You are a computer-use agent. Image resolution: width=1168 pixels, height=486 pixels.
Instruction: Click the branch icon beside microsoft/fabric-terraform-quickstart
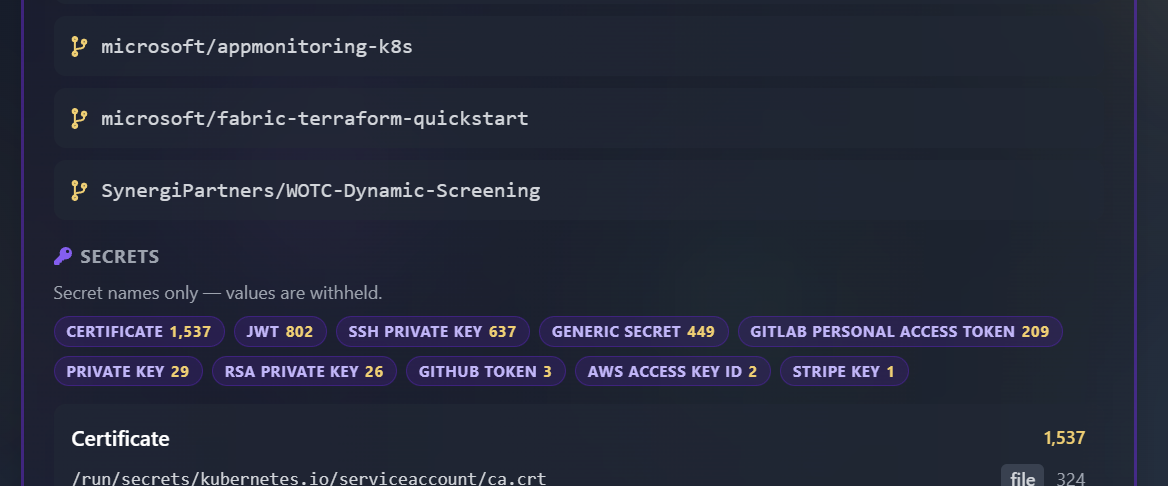point(79,119)
